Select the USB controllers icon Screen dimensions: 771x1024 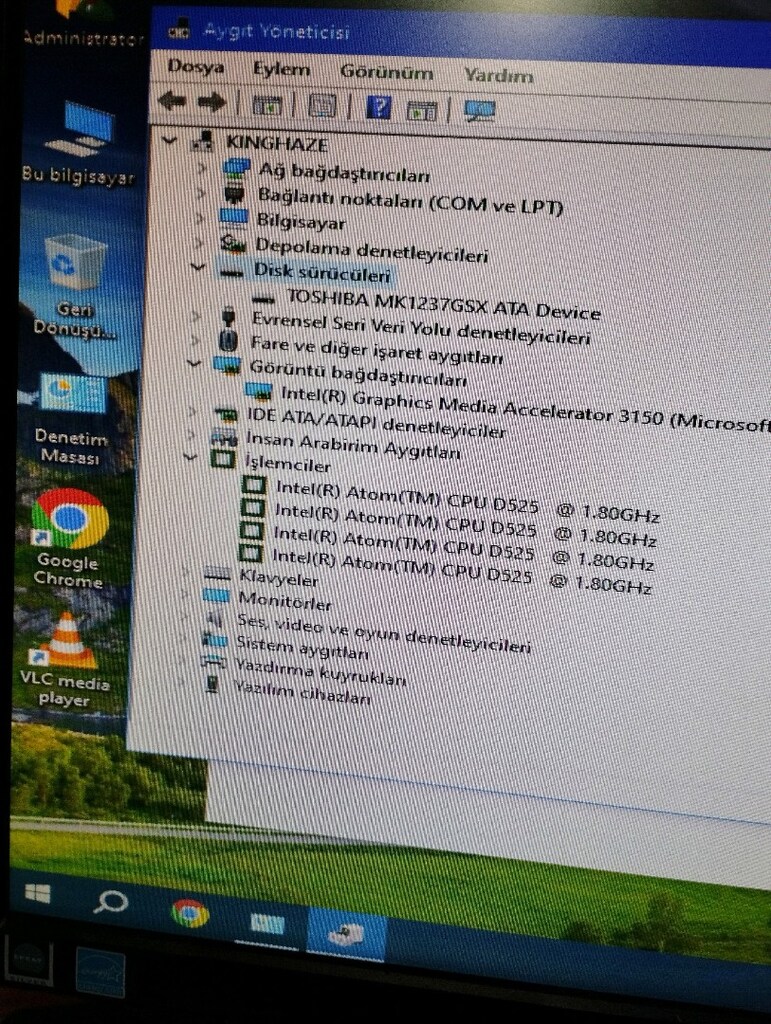(x=228, y=317)
